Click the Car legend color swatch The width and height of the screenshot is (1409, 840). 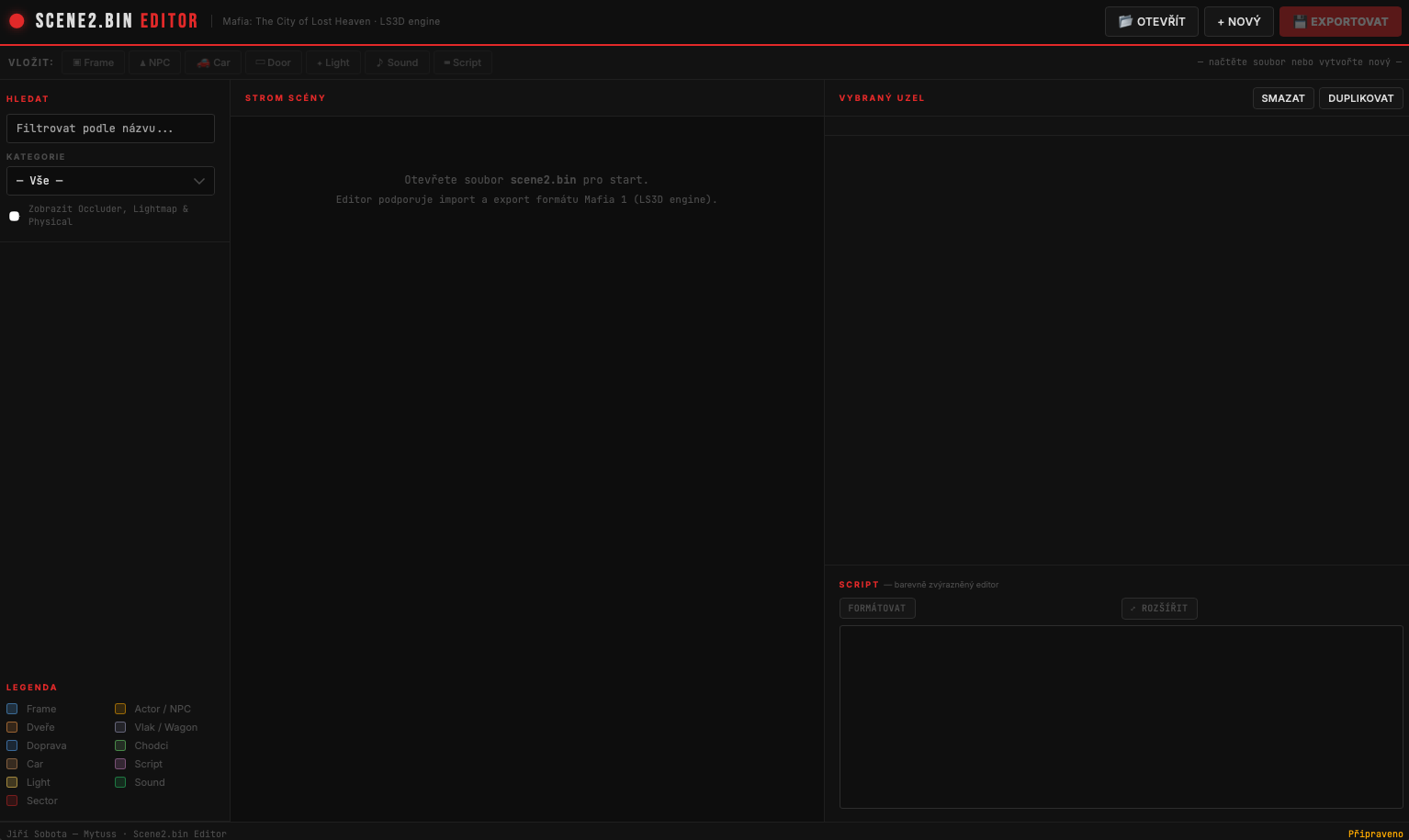(12, 764)
